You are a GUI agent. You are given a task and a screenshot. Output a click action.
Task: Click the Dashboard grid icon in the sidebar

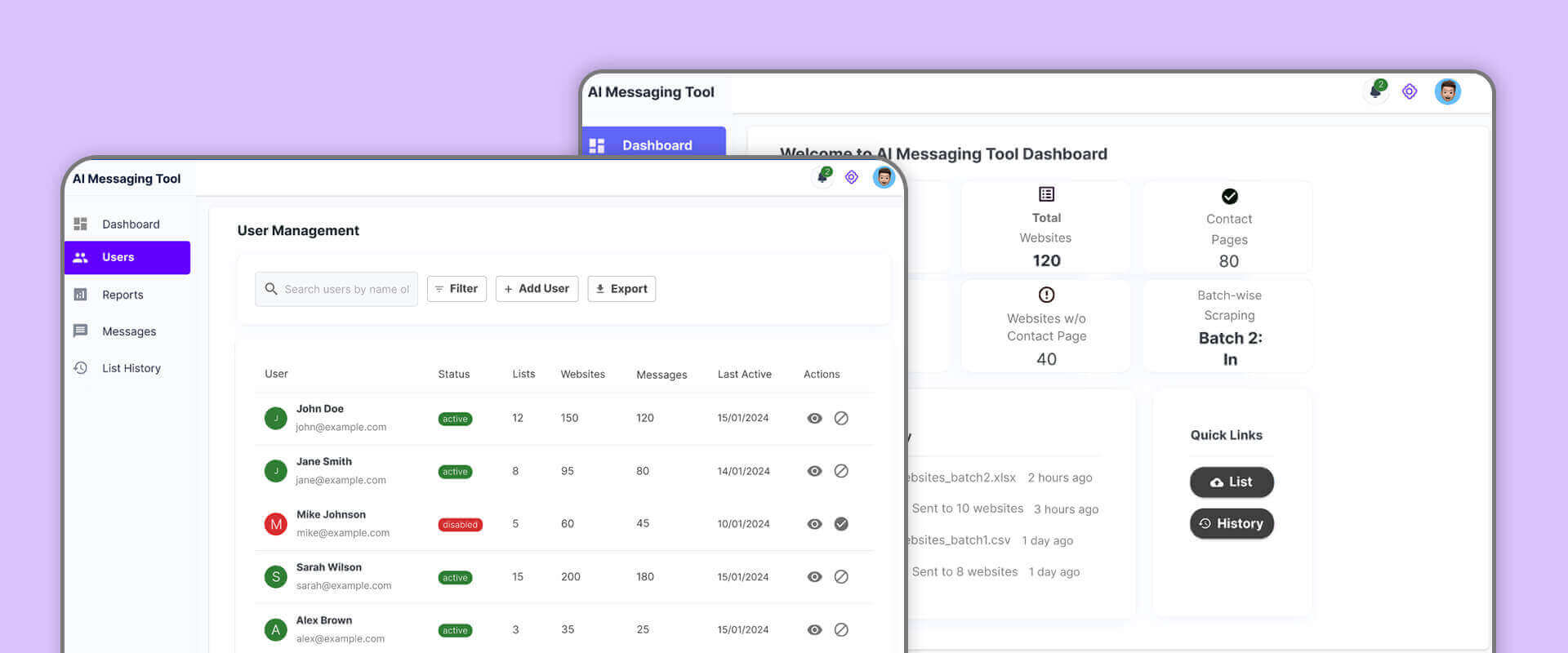80,224
